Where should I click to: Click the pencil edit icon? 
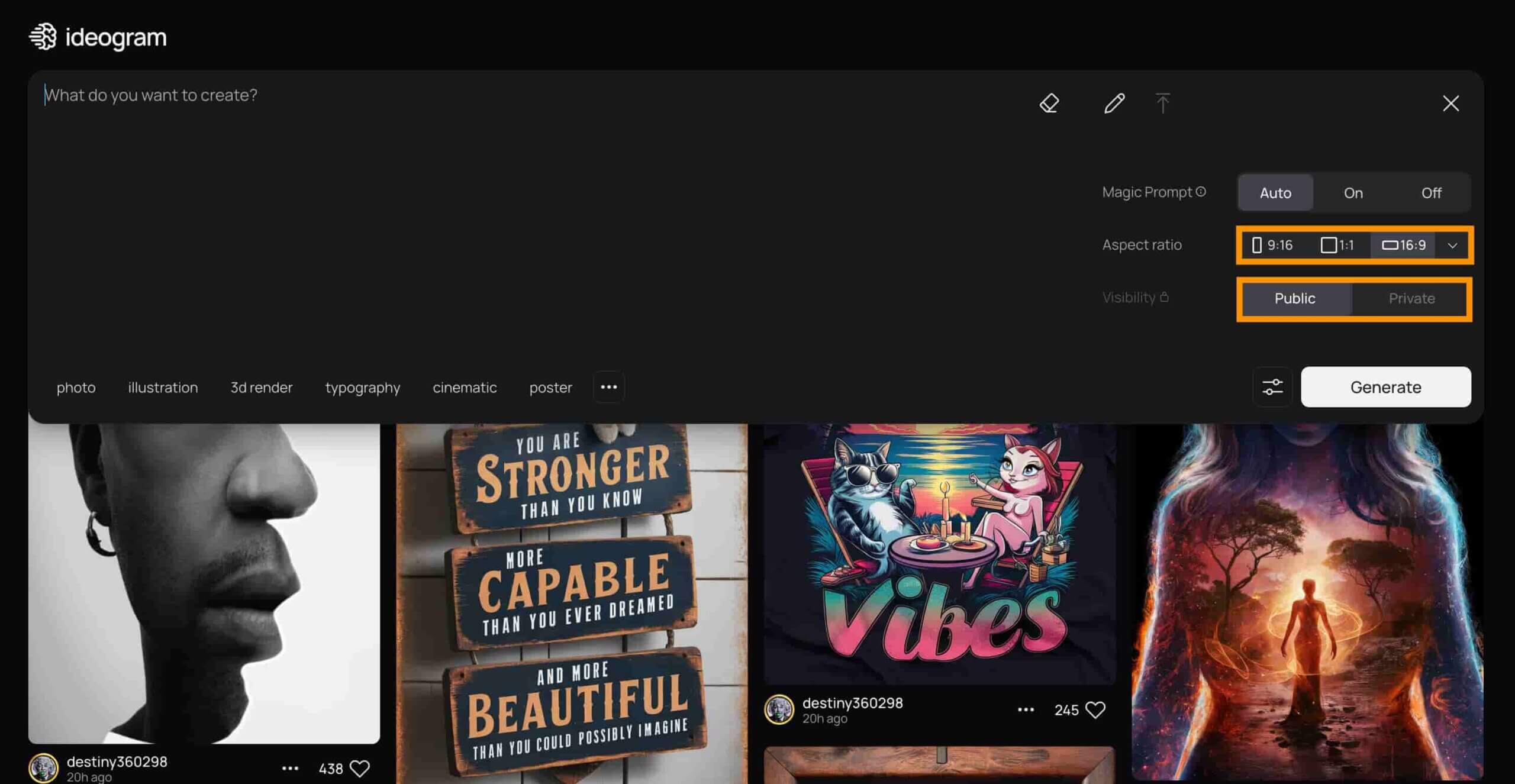point(1114,103)
